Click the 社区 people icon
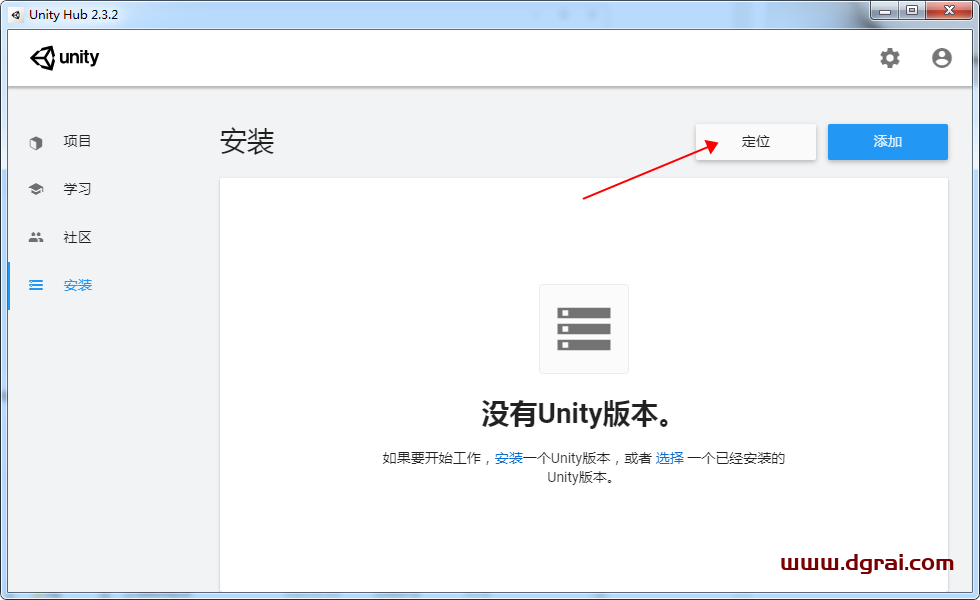The image size is (980, 600). click(36, 237)
